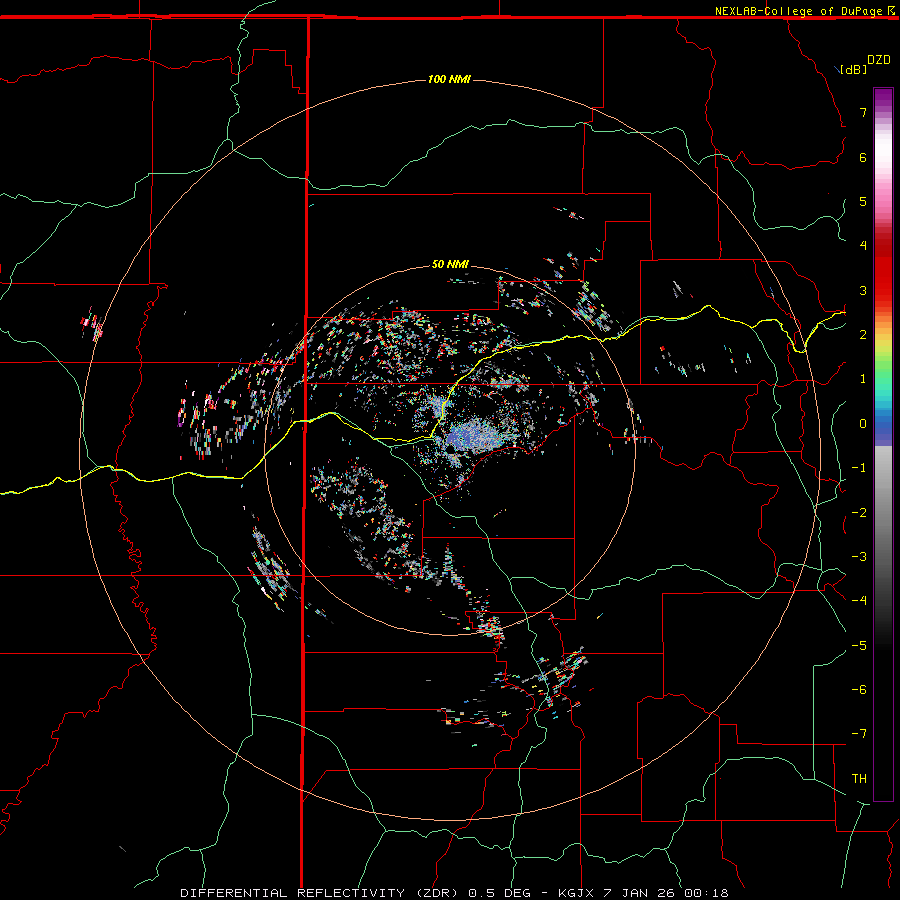Viewport: 900px width, 900px height.
Task: Select the -3 value on scale
Action: (859, 557)
